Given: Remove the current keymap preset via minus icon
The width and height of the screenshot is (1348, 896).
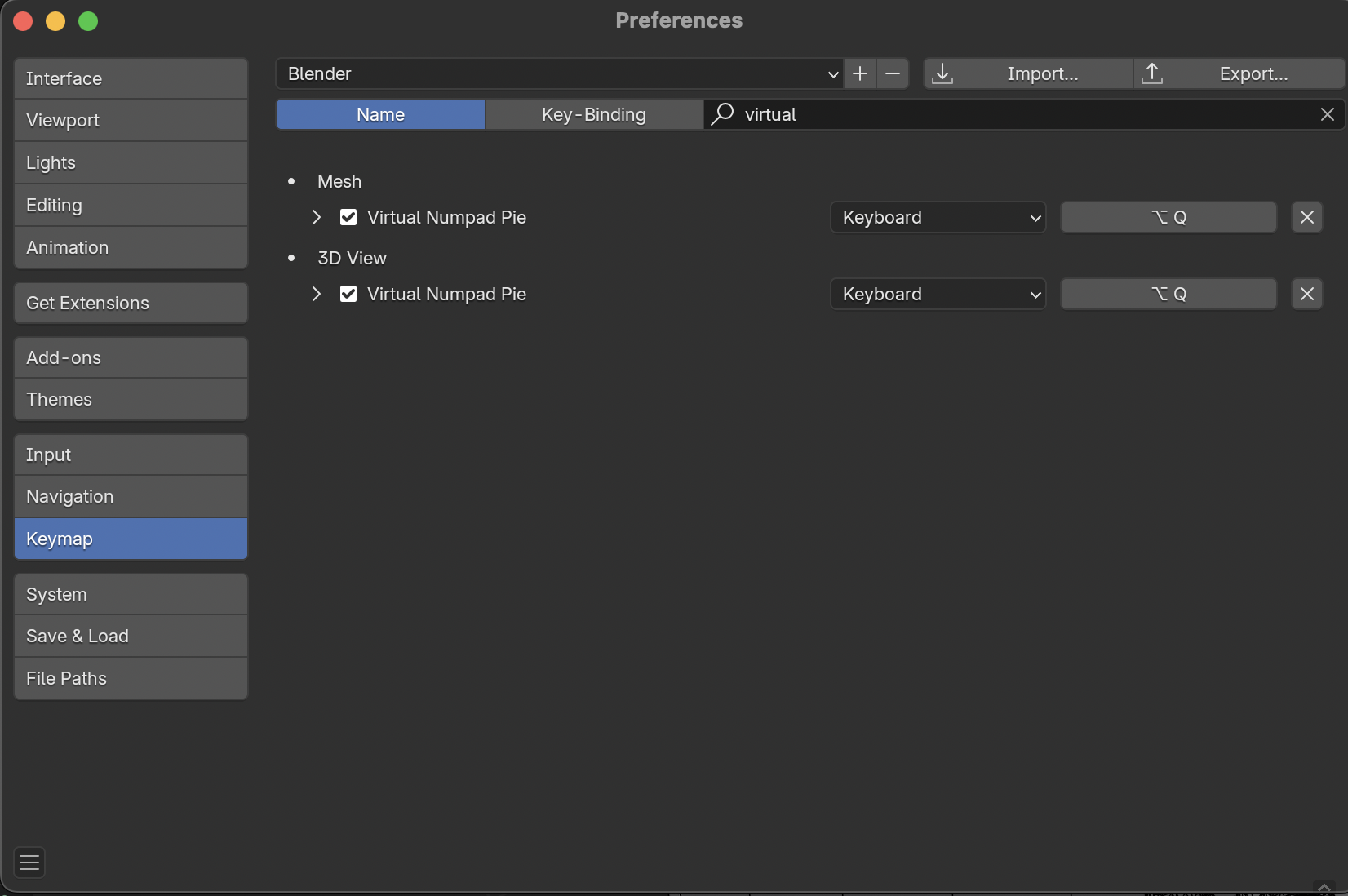Looking at the screenshot, I should pos(892,73).
